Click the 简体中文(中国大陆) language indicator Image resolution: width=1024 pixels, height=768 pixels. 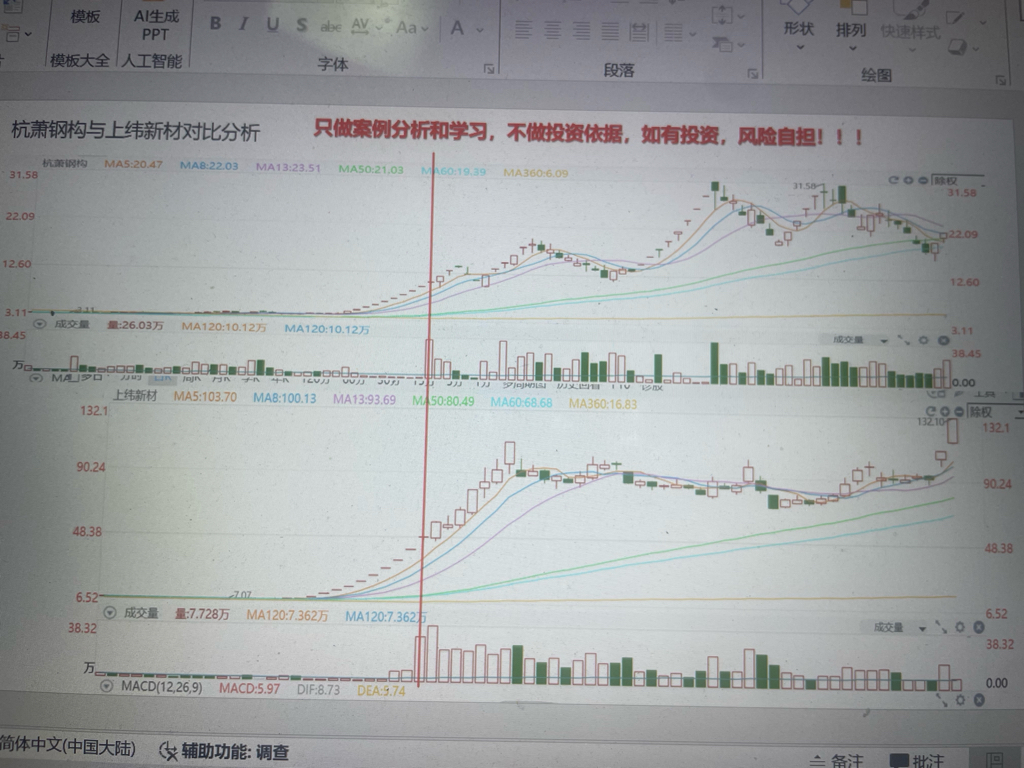coord(67,746)
